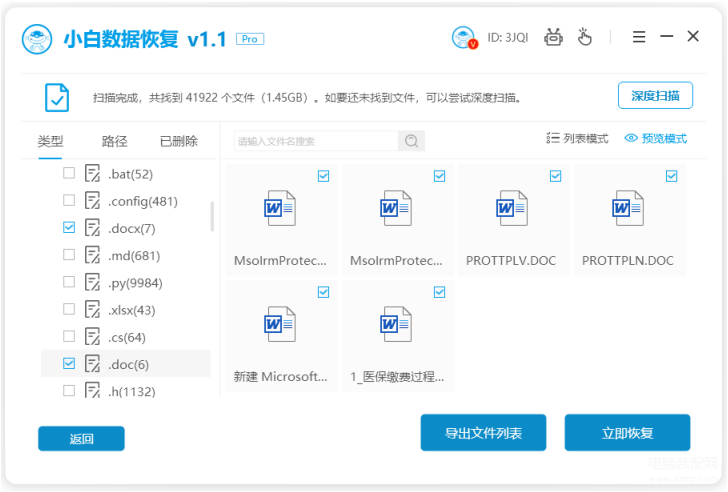The width and height of the screenshot is (728, 492).
Task: Click the 导出文件列表 export button
Action: click(x=483, y=433)
